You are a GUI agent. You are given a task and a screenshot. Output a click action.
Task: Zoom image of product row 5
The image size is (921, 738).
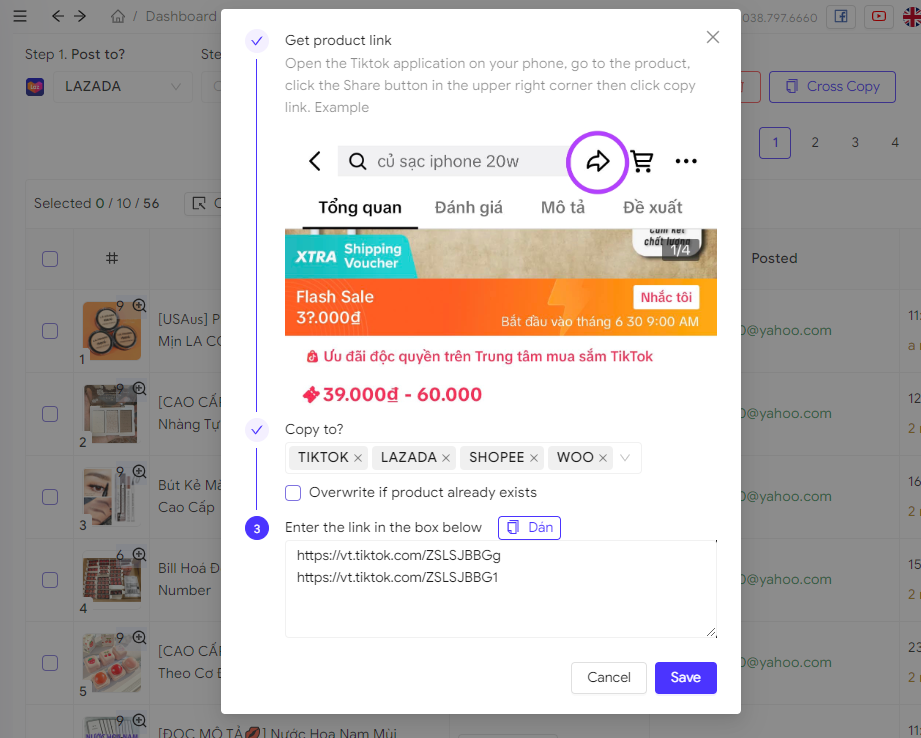pos(139,637)
